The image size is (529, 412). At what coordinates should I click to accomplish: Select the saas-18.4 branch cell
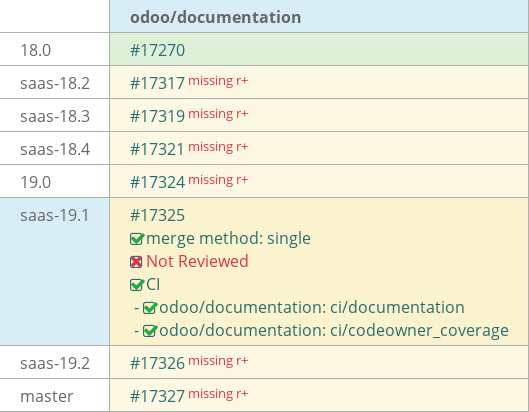pyautogui.click(x=55, y=149)
